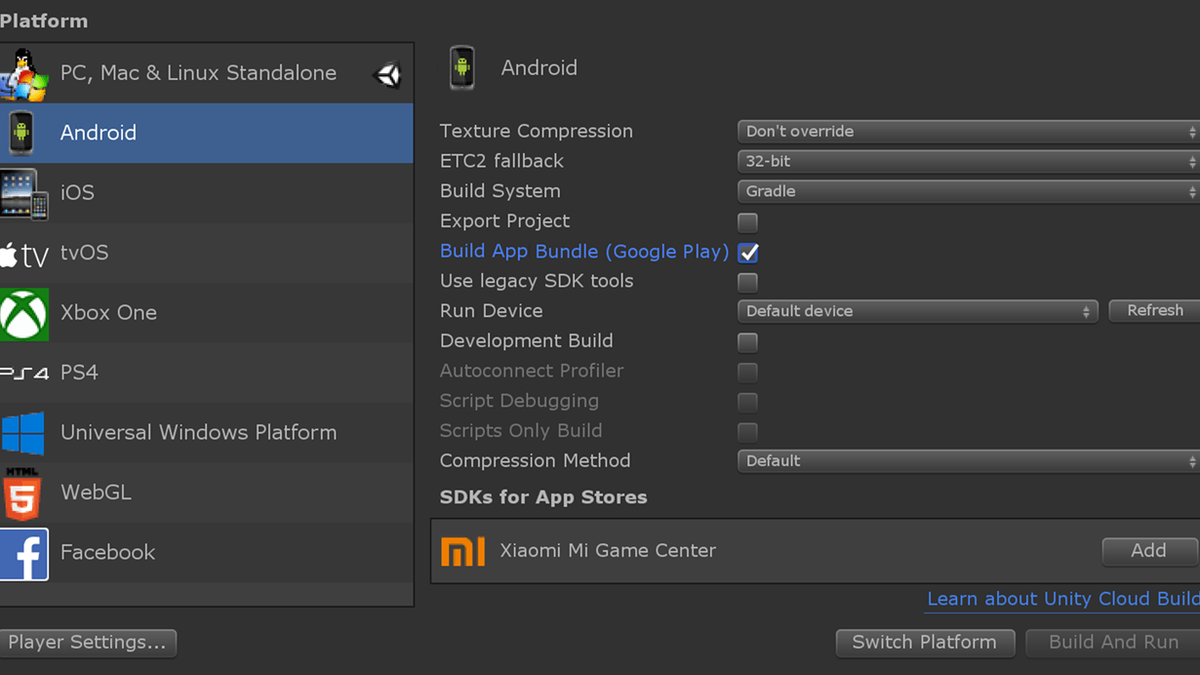This screenshot has width=1200, height=675.
Task: Open the Learn about Unity Cloud Build link
Action: (1062, 599)
